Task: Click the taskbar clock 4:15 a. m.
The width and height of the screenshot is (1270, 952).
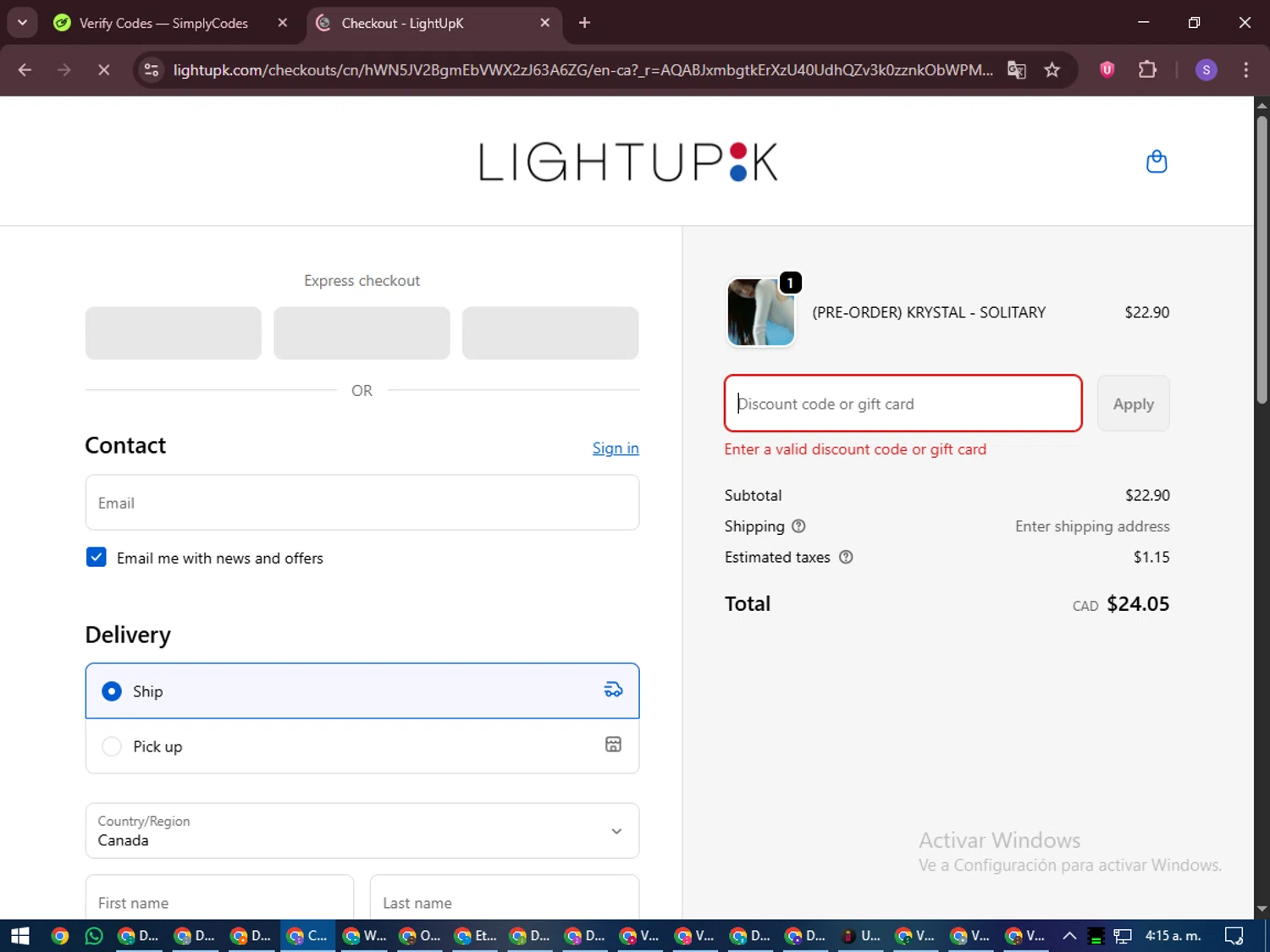Action: click(1173, 936)
